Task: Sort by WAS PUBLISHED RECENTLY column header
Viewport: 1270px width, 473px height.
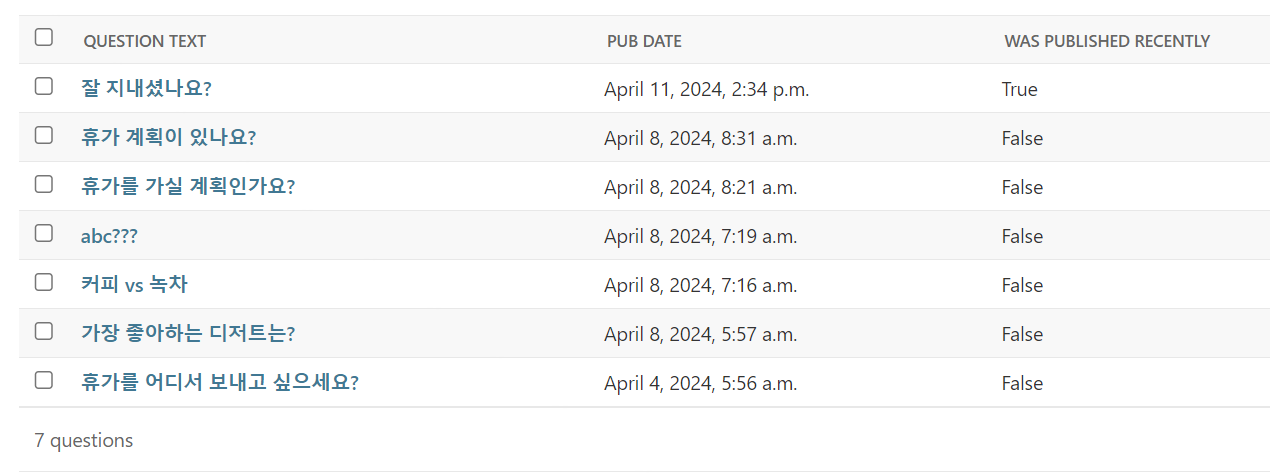Action: pos(1107,41)
